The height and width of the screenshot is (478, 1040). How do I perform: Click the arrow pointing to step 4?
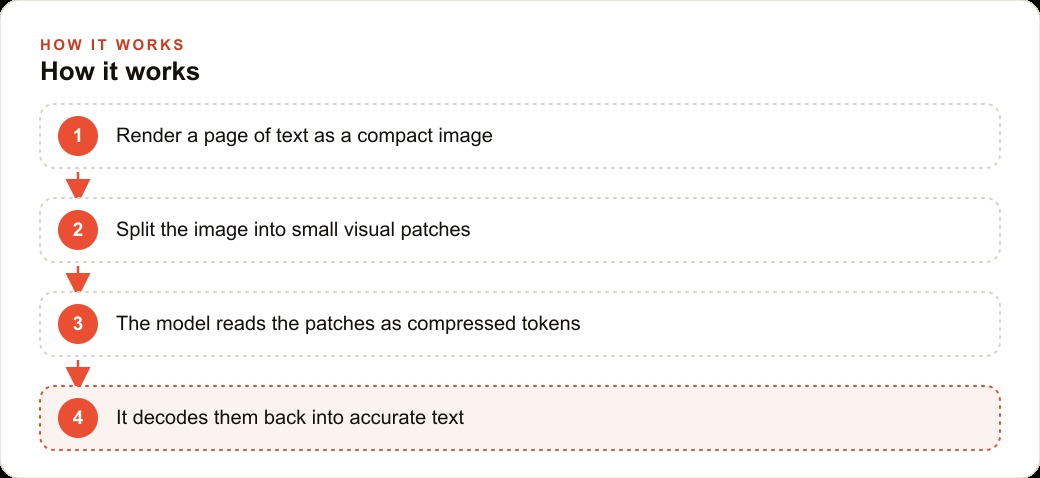[x=78, y=373]
